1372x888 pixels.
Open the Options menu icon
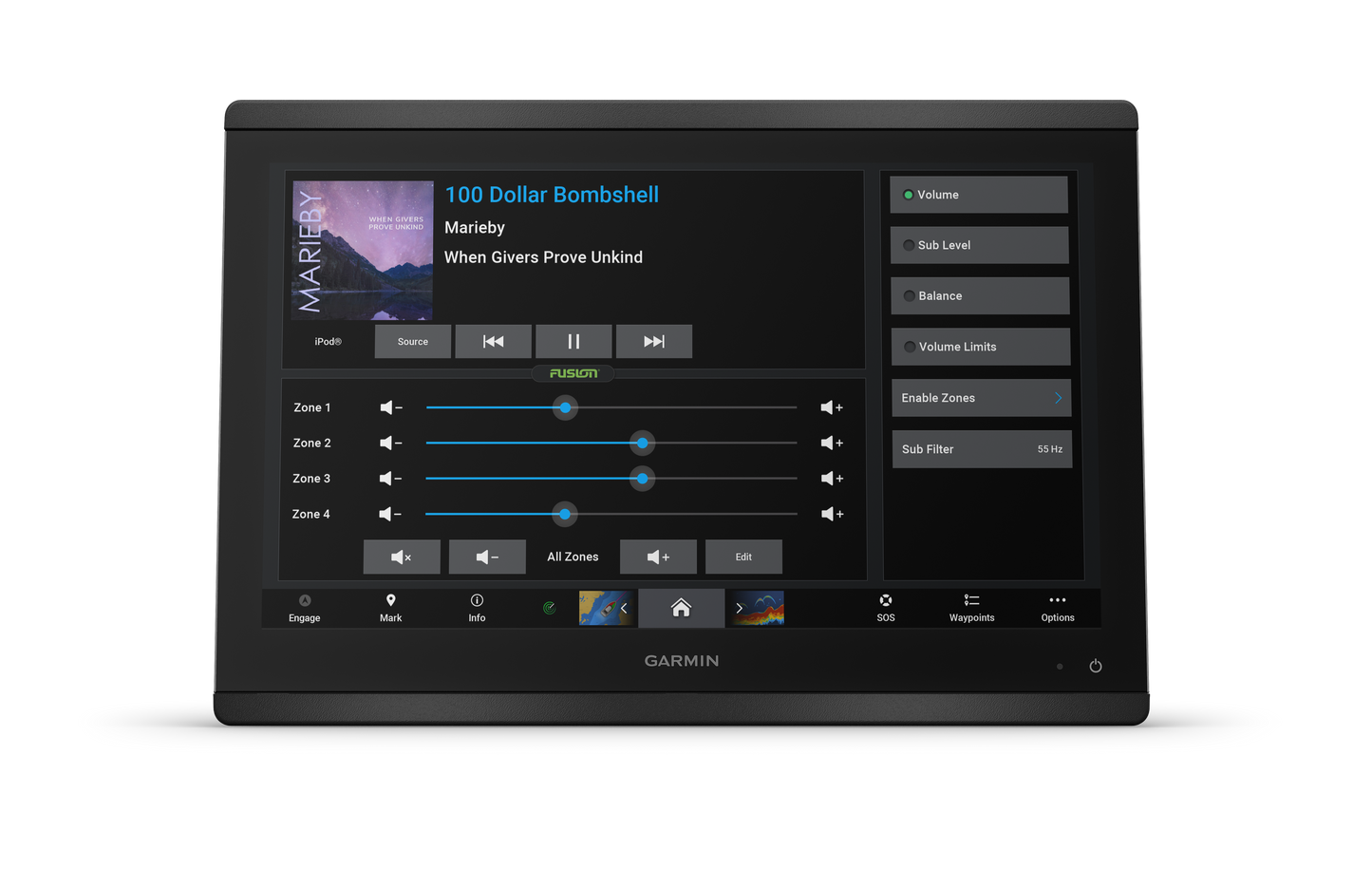pos(1057,608)
